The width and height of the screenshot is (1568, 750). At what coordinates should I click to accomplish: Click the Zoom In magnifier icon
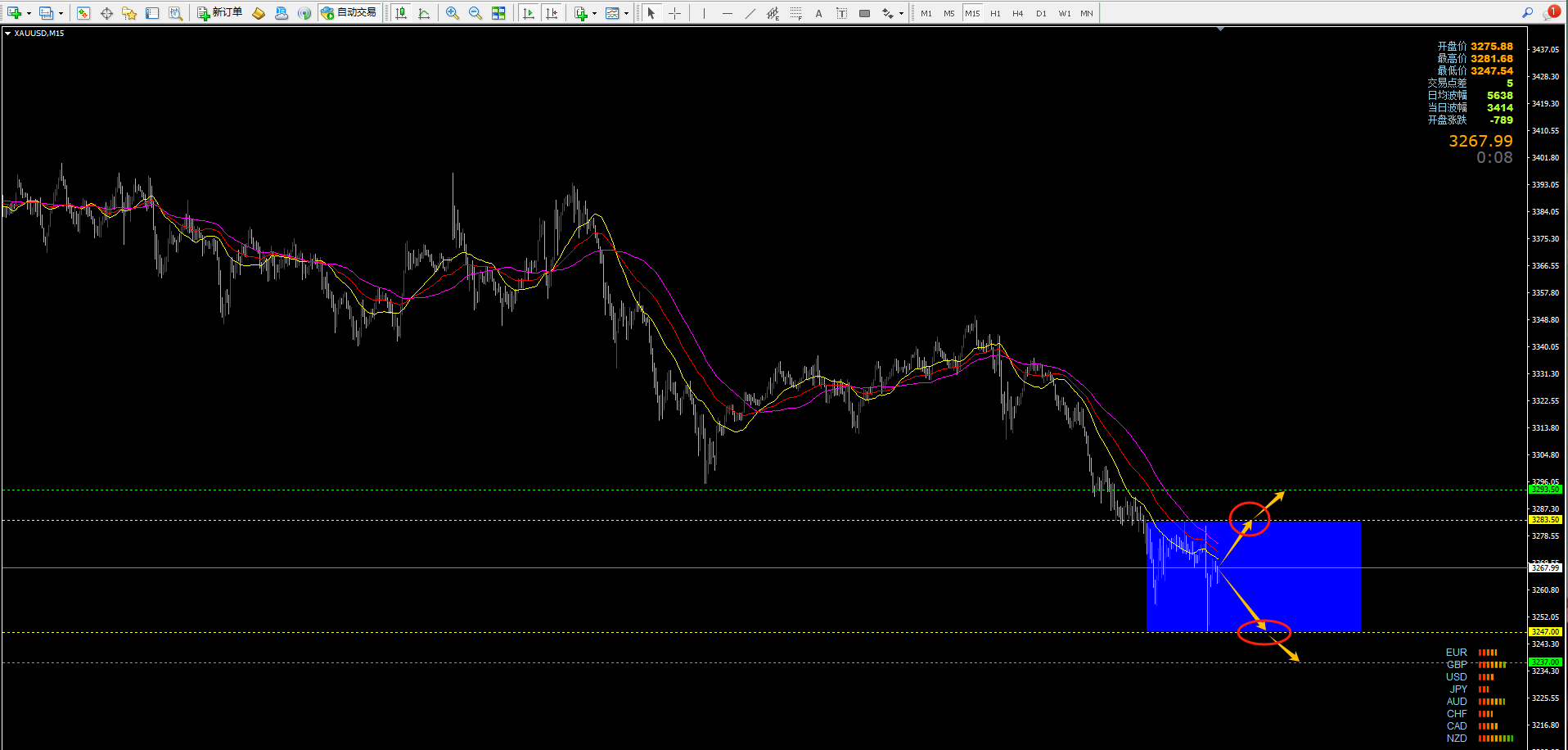[x=453, y=13]
